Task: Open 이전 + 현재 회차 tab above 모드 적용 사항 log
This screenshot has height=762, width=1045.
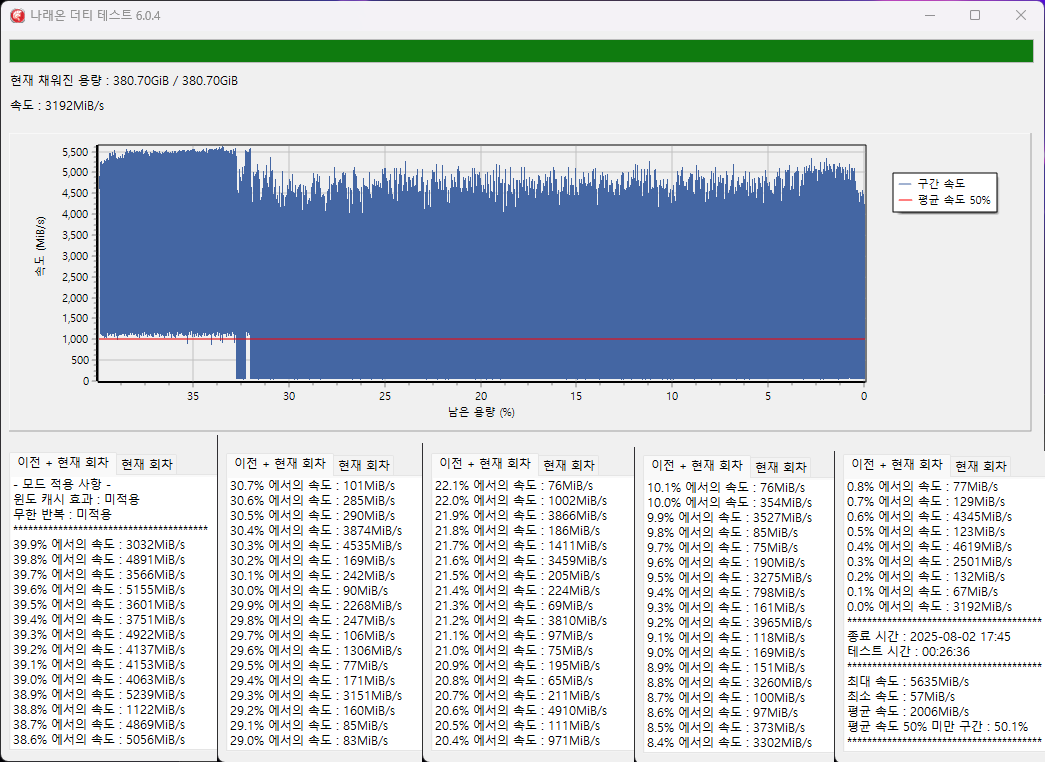Action: tap(63, 462)
